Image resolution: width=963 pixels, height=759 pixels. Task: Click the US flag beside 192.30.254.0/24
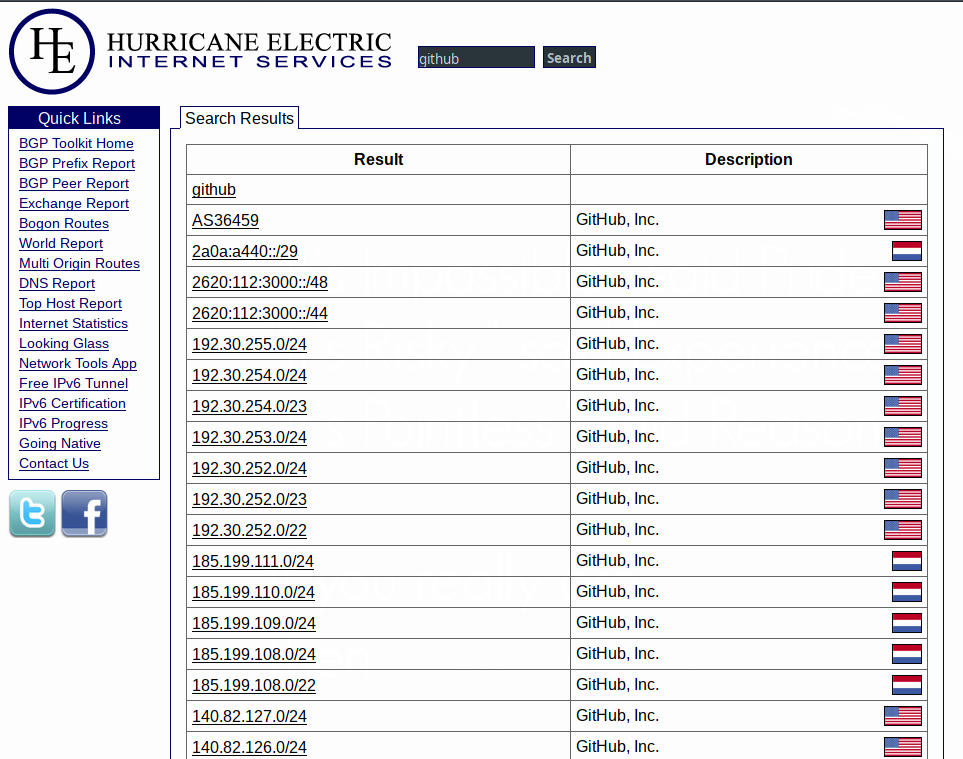point(903,375)
